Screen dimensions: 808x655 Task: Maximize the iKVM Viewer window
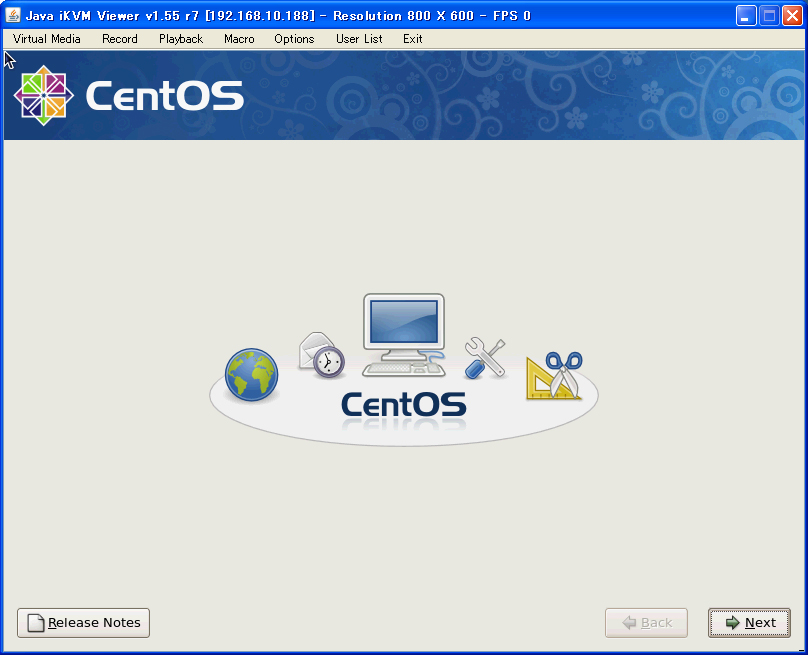tap(769, 15)
